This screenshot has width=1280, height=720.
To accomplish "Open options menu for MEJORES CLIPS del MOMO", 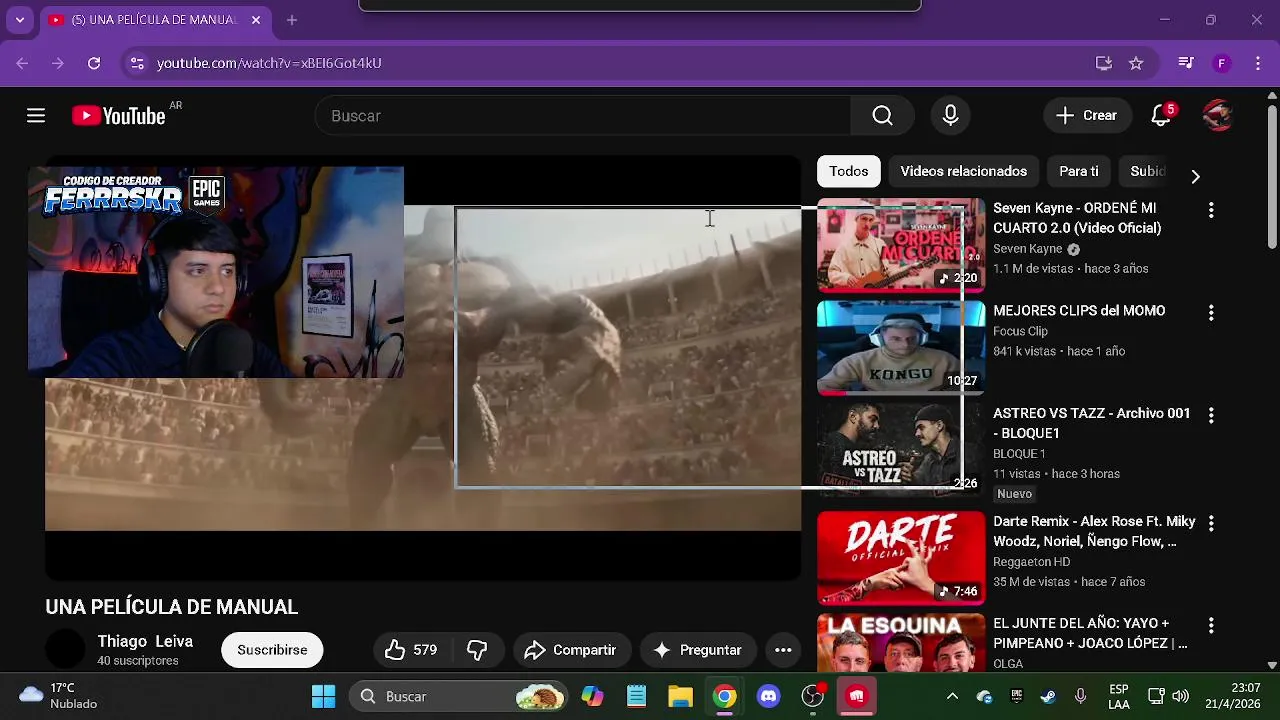I will [x=1211, y=313].
